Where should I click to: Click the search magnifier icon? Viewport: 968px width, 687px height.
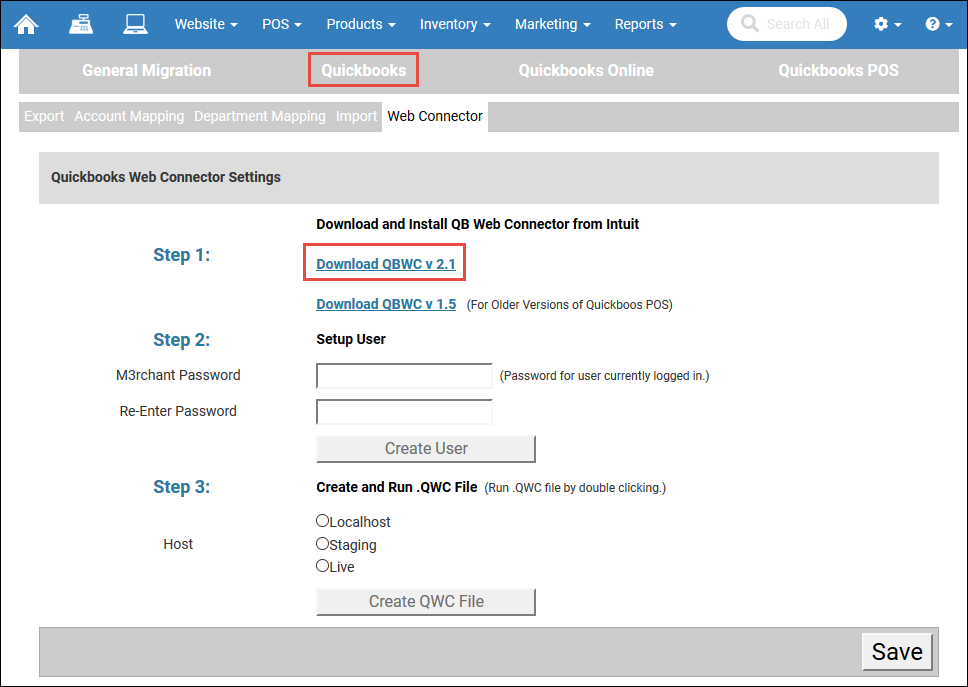(x=749, y=23)
